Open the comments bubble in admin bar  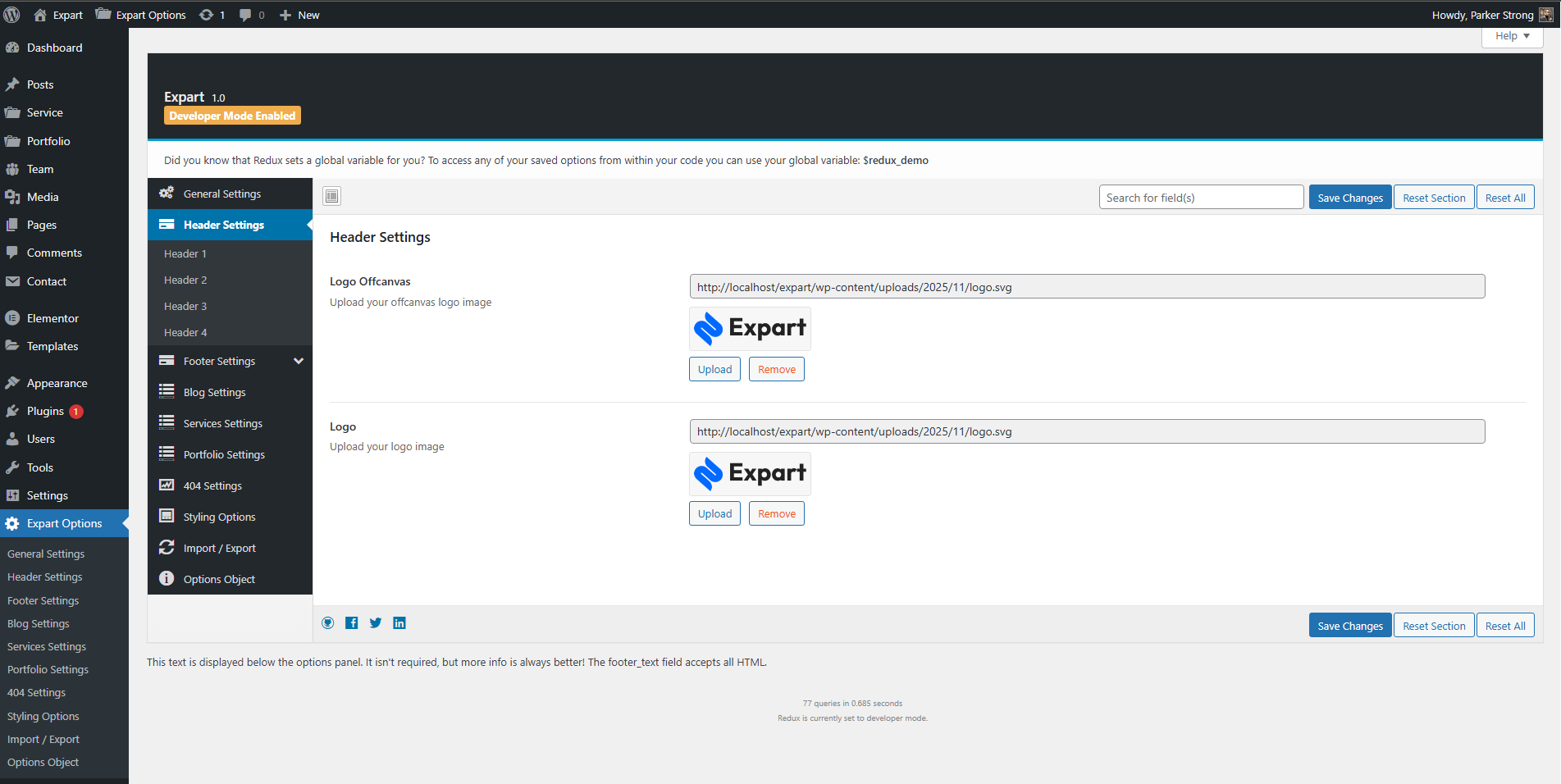(251, 15)
